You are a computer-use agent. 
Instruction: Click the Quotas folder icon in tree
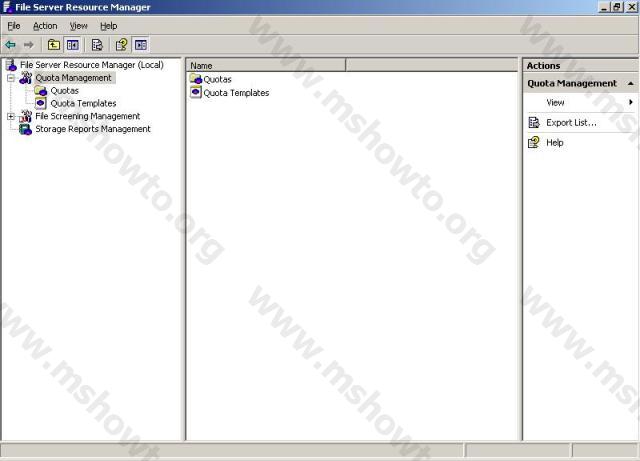tap(40, 90)
